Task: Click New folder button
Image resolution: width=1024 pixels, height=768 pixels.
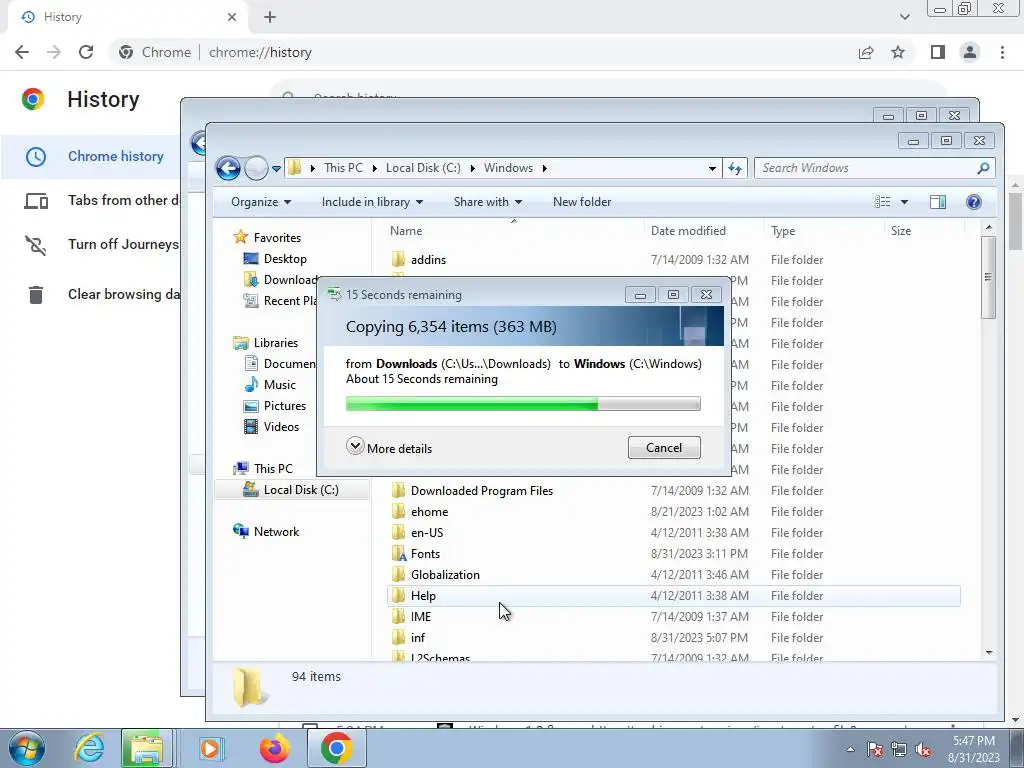Action: coord(582,202)
